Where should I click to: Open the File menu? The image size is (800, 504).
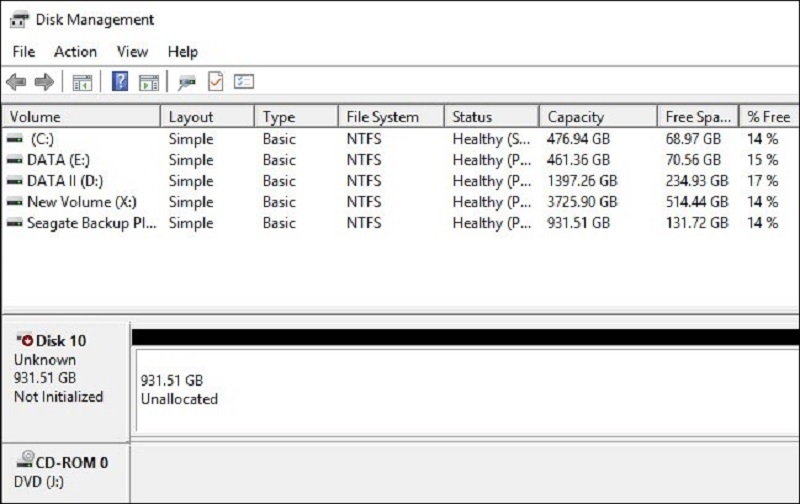tap(23, 51)
